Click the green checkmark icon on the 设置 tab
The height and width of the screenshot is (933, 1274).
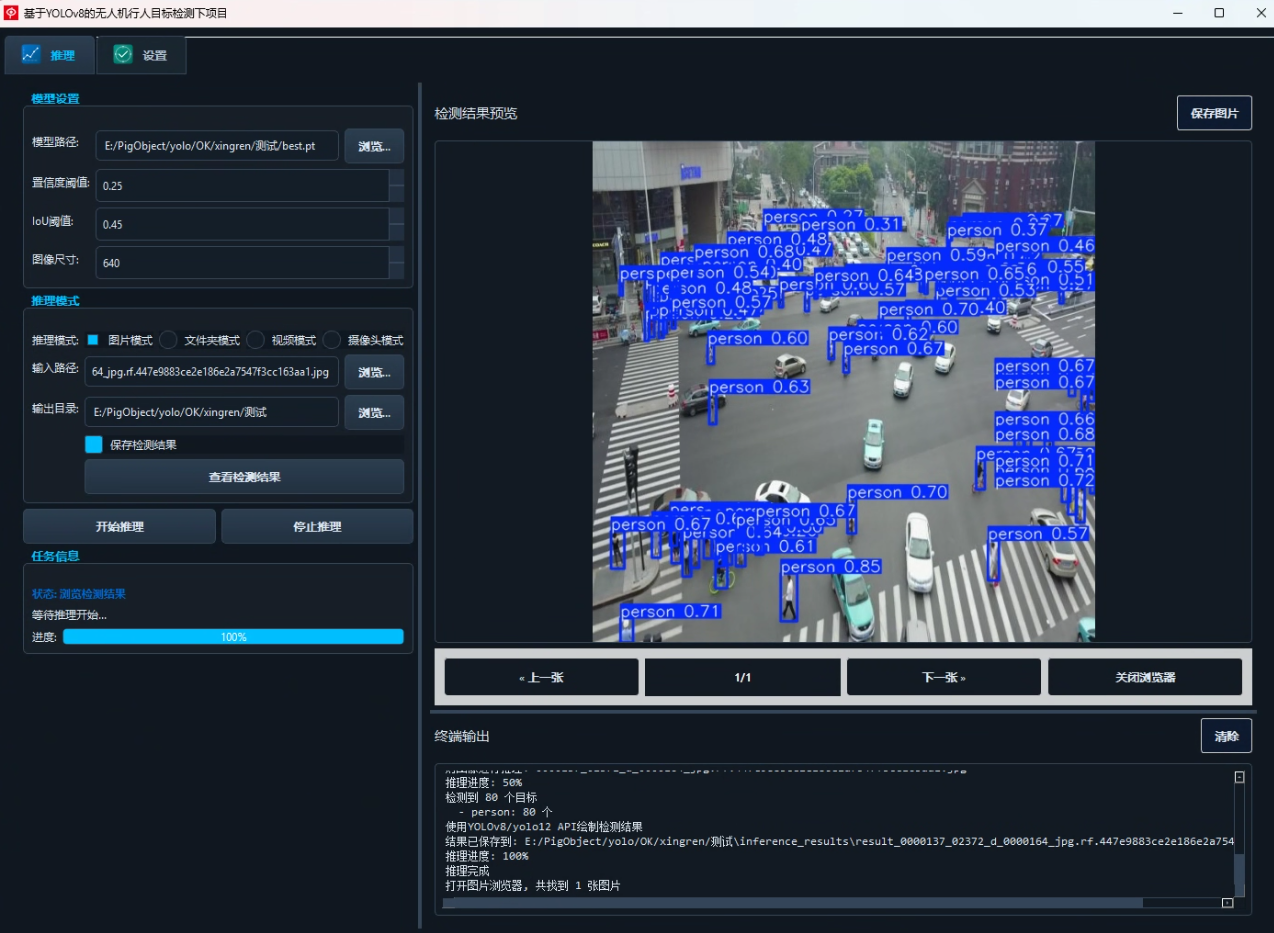[x=123, y=55]
